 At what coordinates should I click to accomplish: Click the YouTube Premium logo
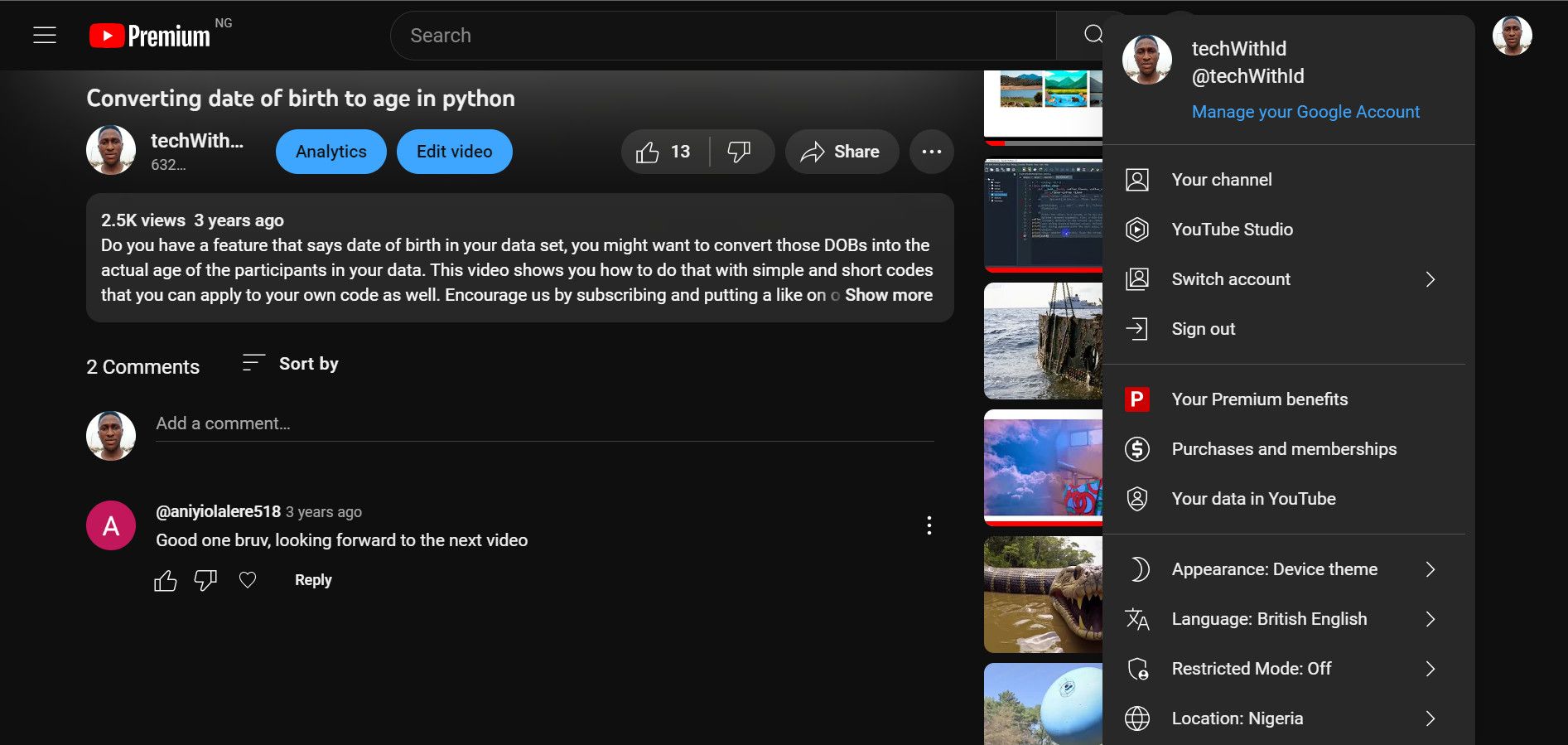pos(150,36)
